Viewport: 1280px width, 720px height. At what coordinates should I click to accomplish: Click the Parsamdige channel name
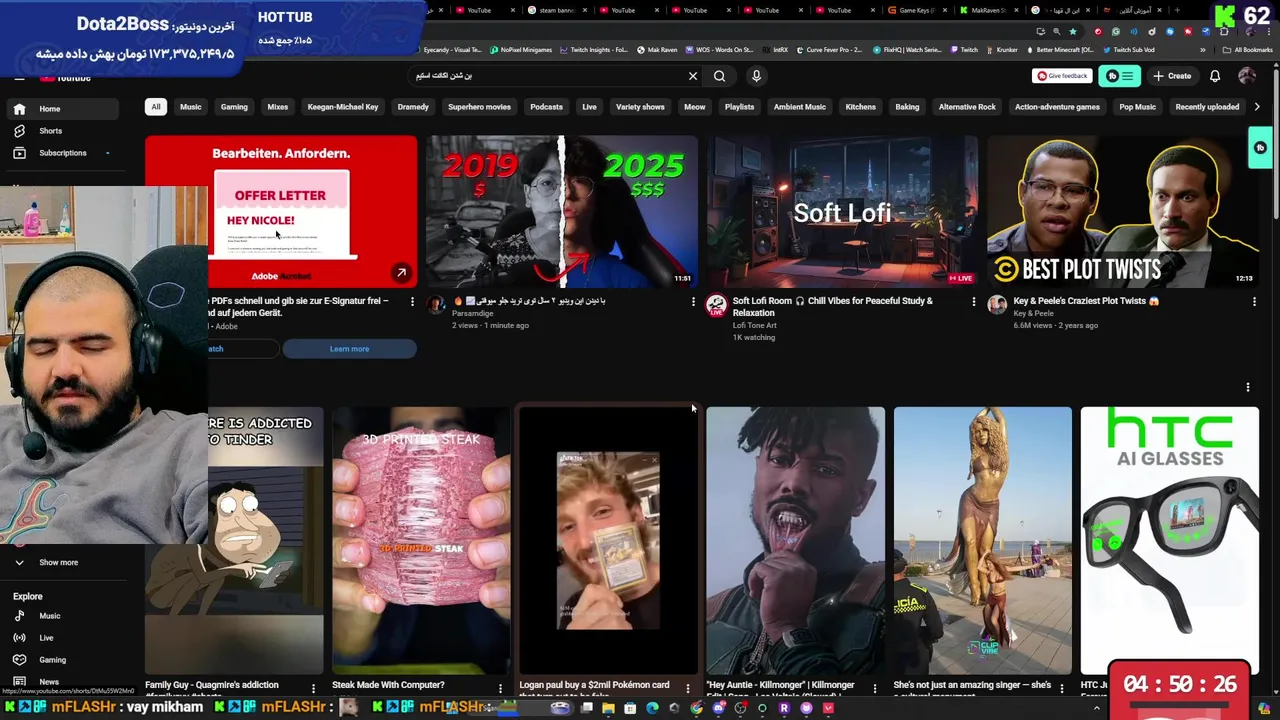coord(472,314)
